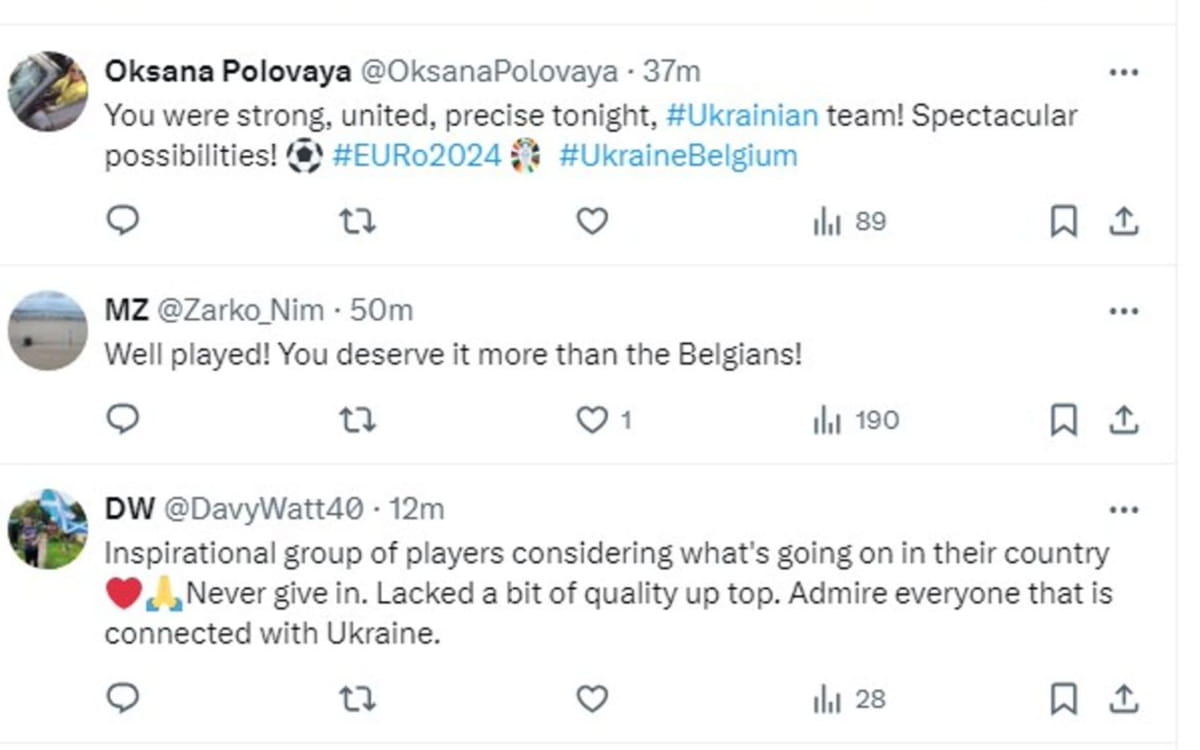
Task: Share Oksana Polovaya's tweet
Action: click(x=1124, y=221)
